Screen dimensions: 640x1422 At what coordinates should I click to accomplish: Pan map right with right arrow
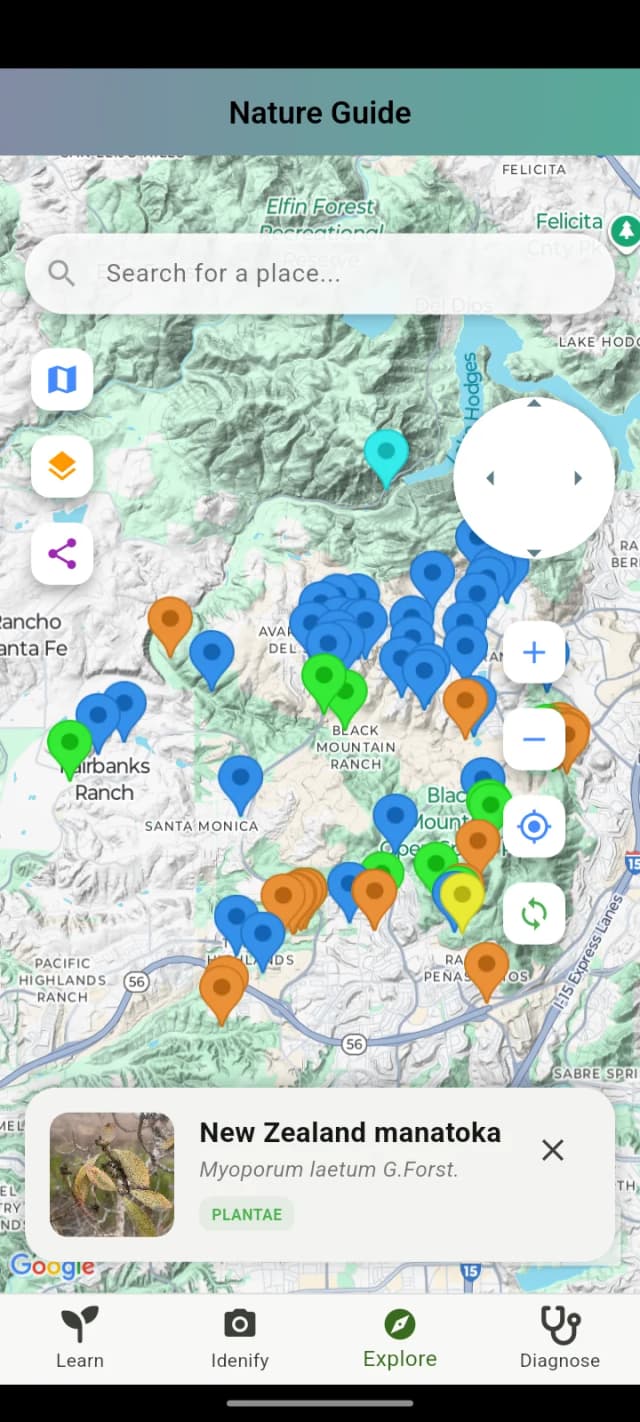tap(578, 478)
